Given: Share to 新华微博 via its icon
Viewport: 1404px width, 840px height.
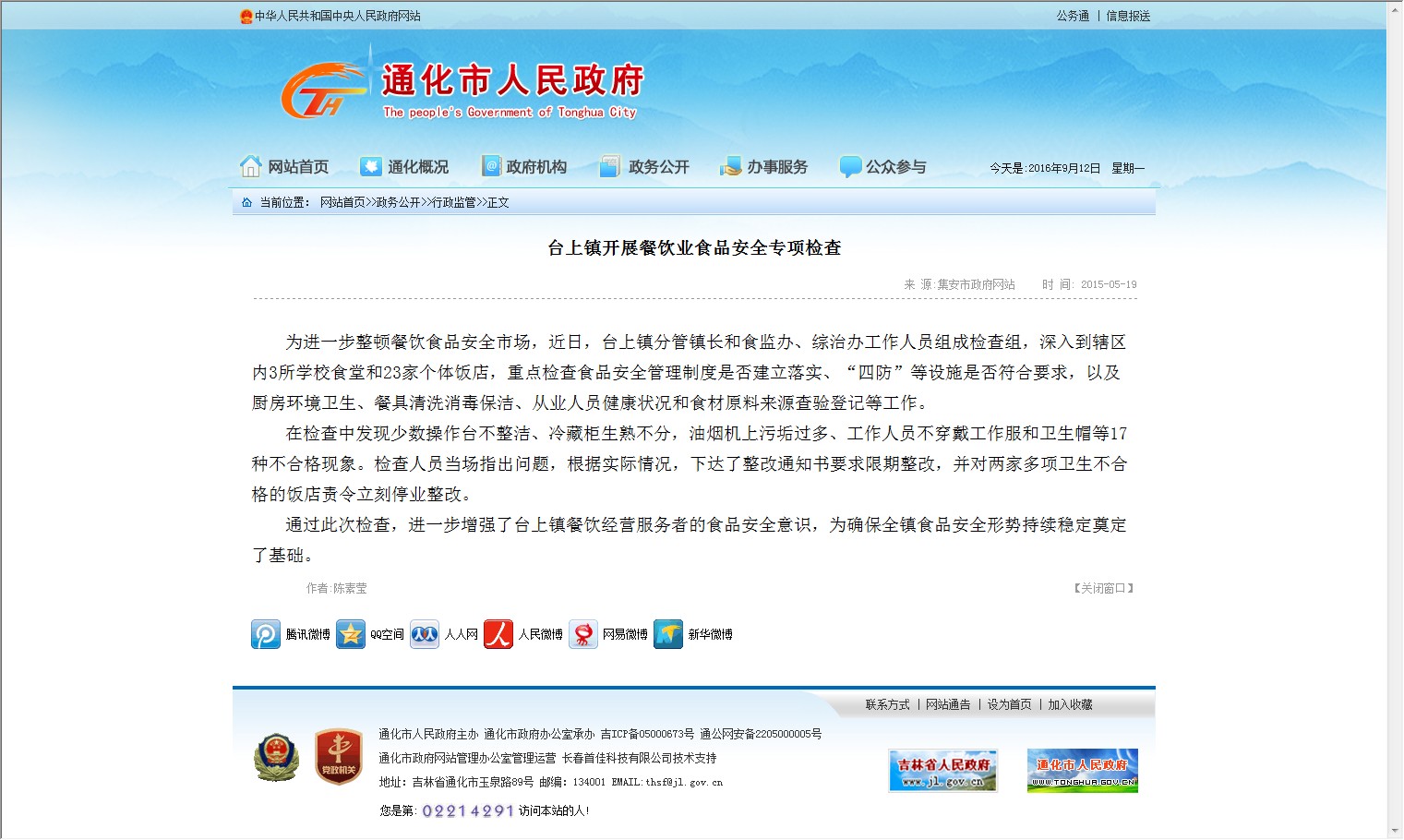Looking at the screenshot, I should (x=668, y=634).
